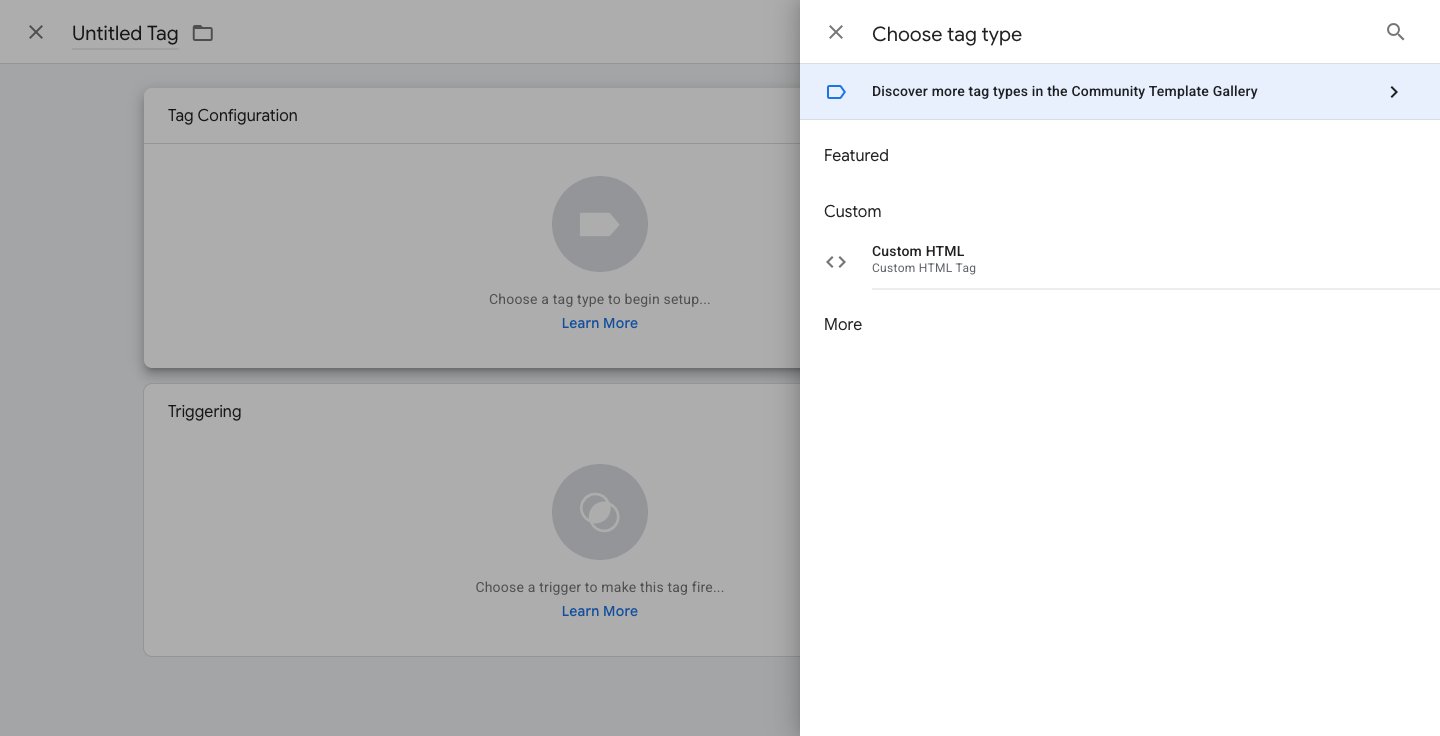Click the Custom HTML Tag subtitle
Viewport: 1440px width, 736px height.
[x=923, y=268]
